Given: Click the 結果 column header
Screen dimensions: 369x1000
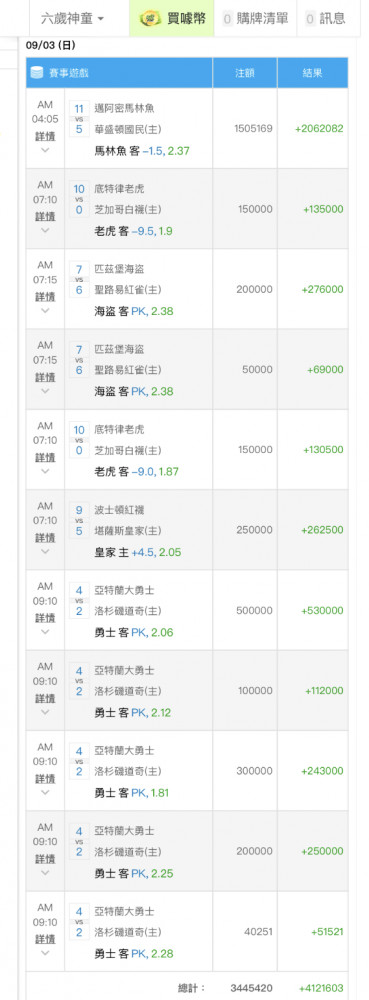Looking at the screenshot, I should click(312, 73).
